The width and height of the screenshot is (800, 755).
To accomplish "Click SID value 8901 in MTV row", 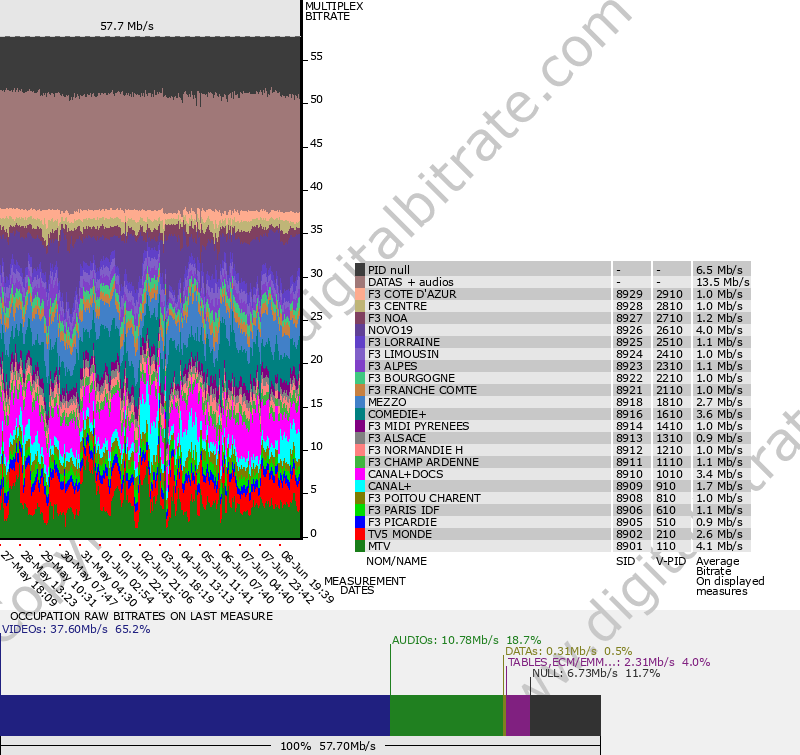I will coord(629,546).
